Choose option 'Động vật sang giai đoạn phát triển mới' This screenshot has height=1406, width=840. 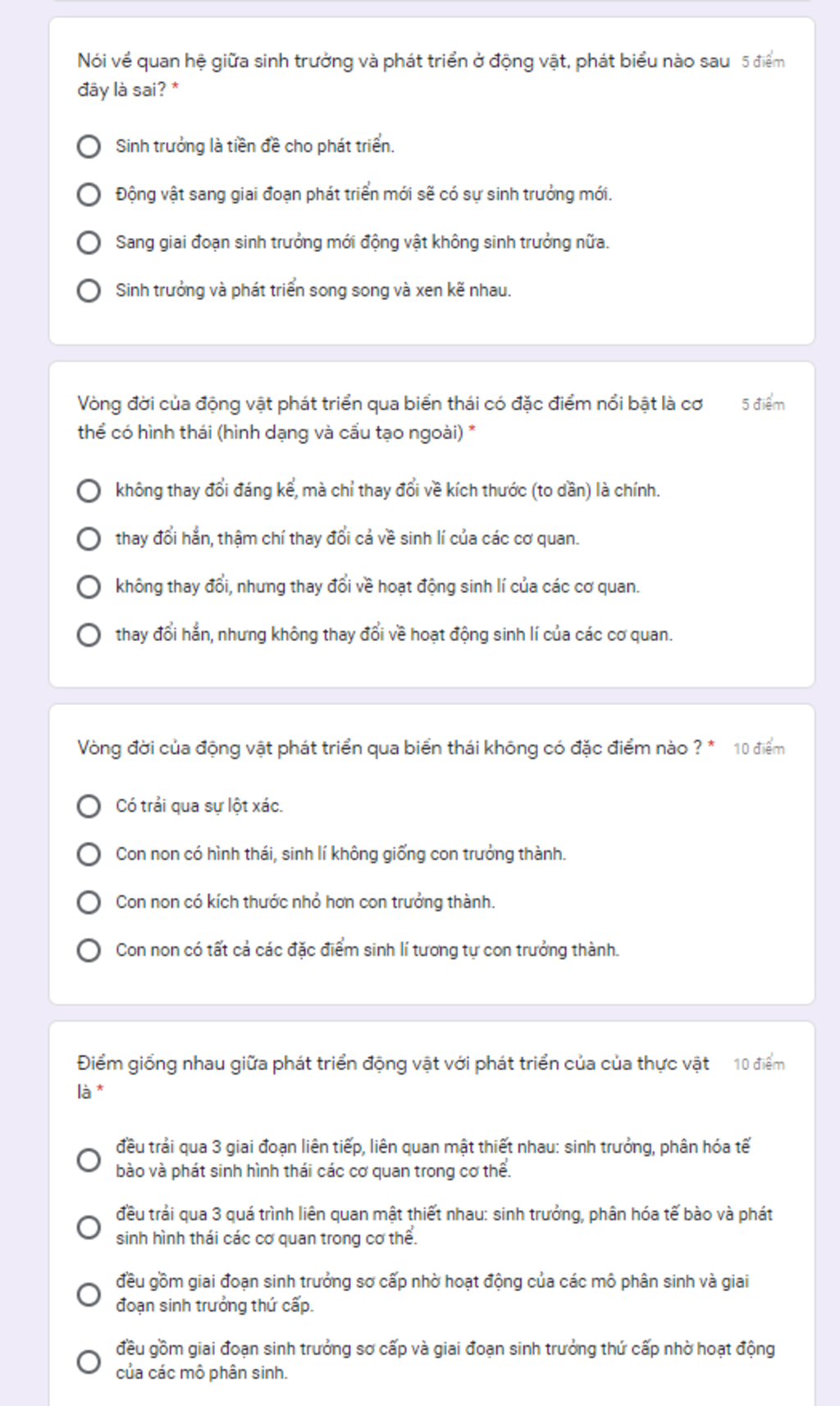point(89,195)
